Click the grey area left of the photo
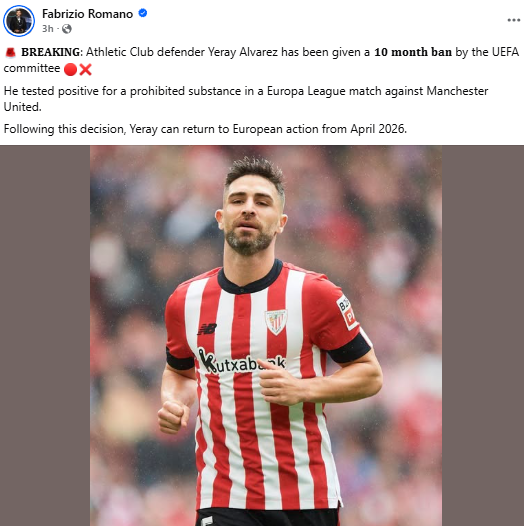Viewport: 524px width, 526px height. pyautogui.click(x=45, y=335)
